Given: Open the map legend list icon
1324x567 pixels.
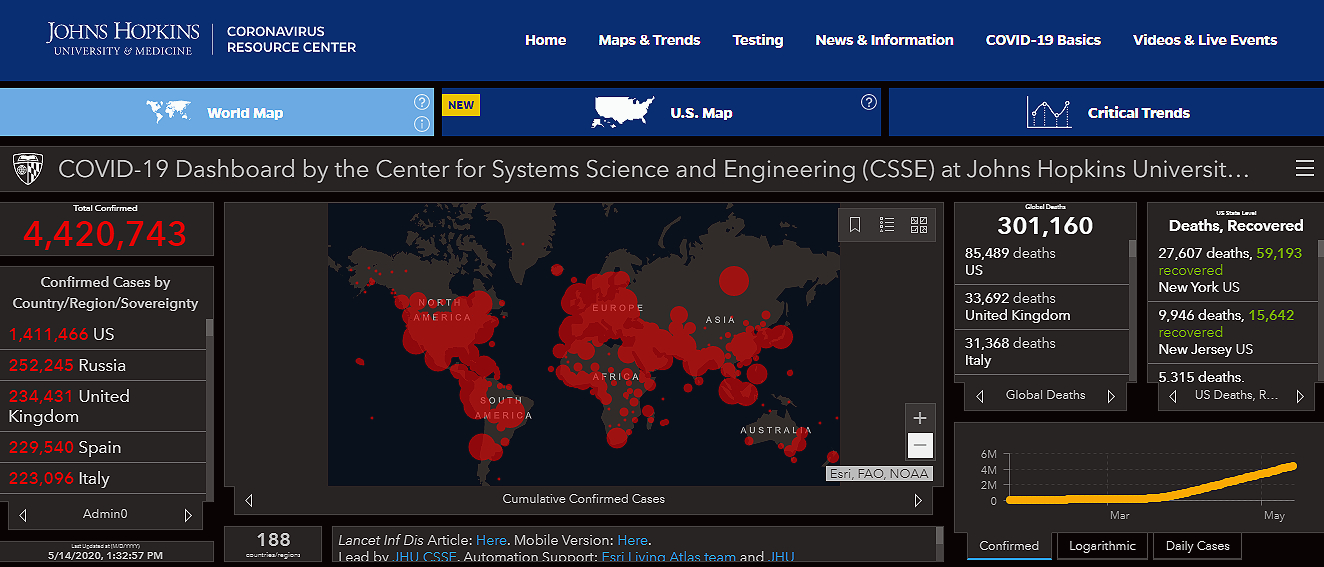Looking at the screenshot, I should tap(887, 225).
